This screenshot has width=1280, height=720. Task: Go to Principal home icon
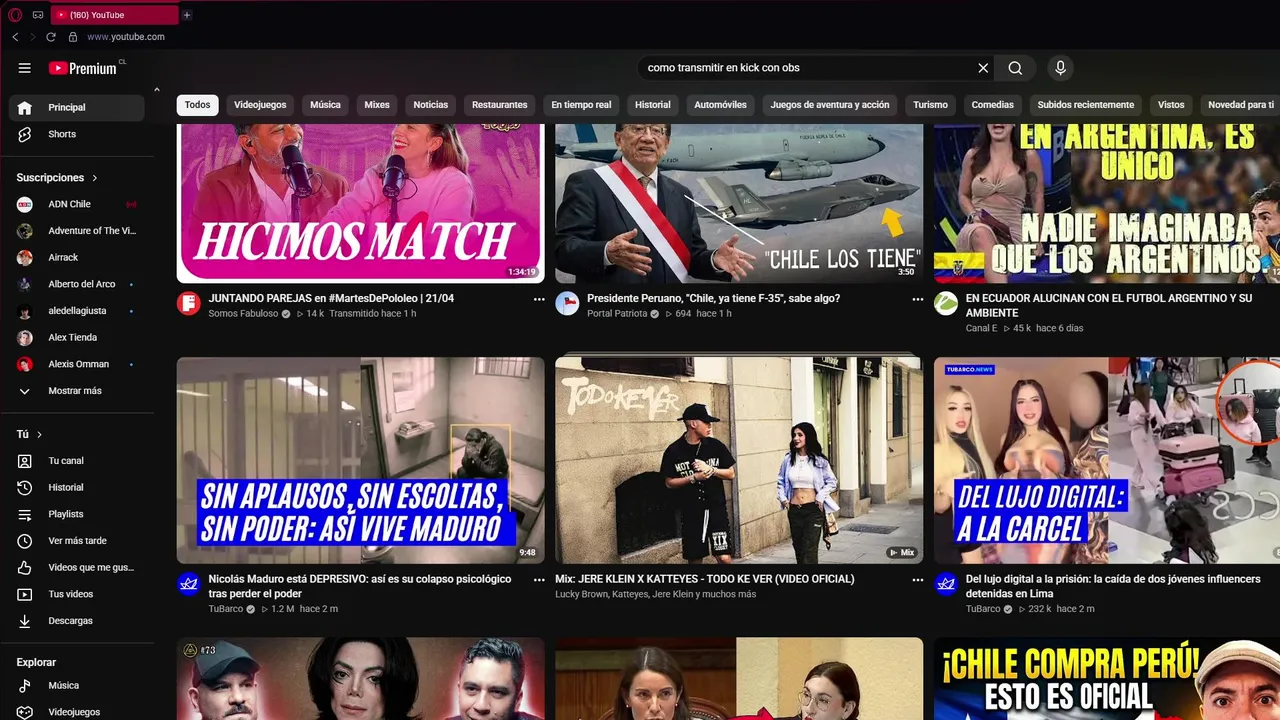pos(25,107)
